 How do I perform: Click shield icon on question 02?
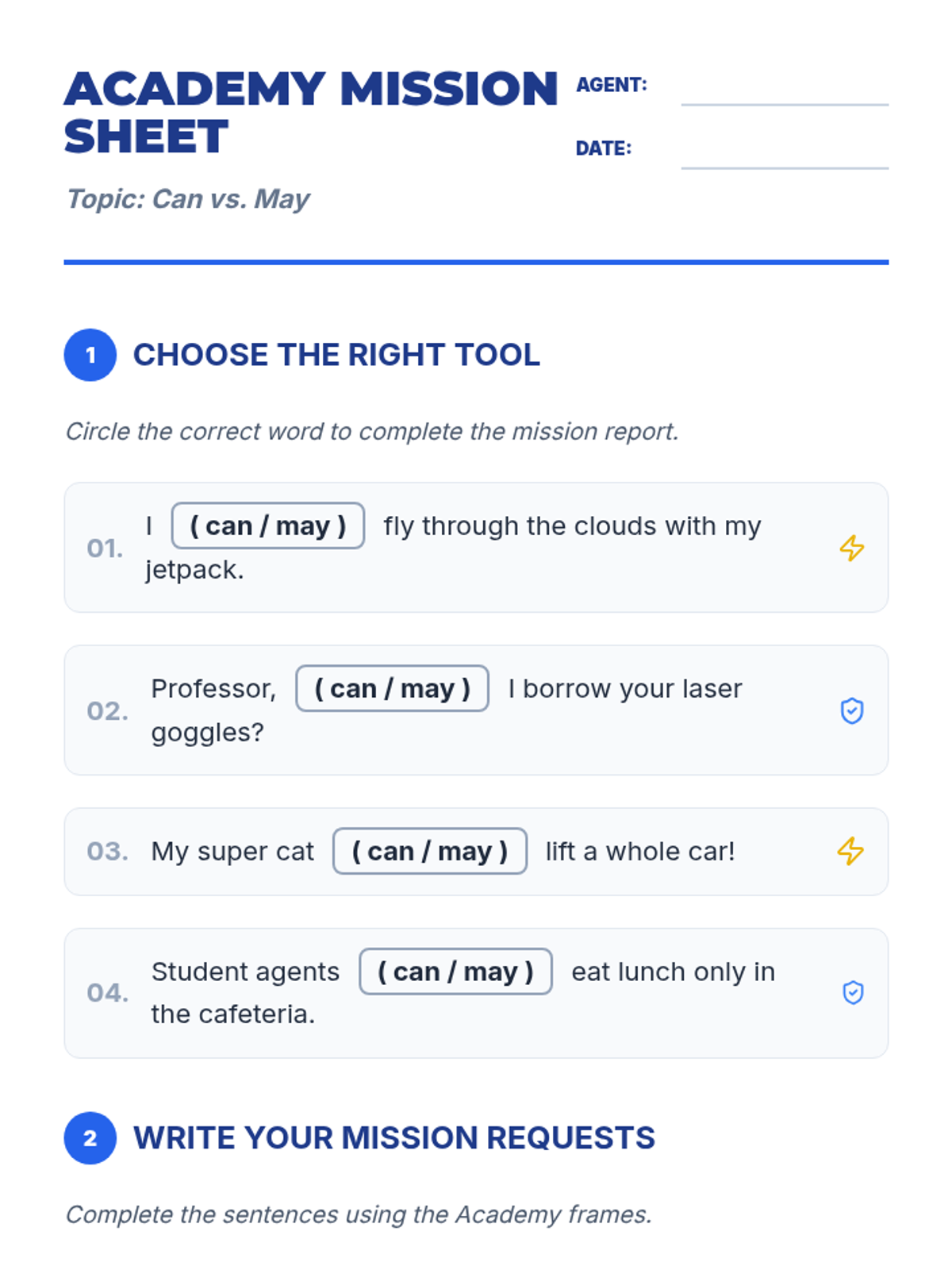852,710
